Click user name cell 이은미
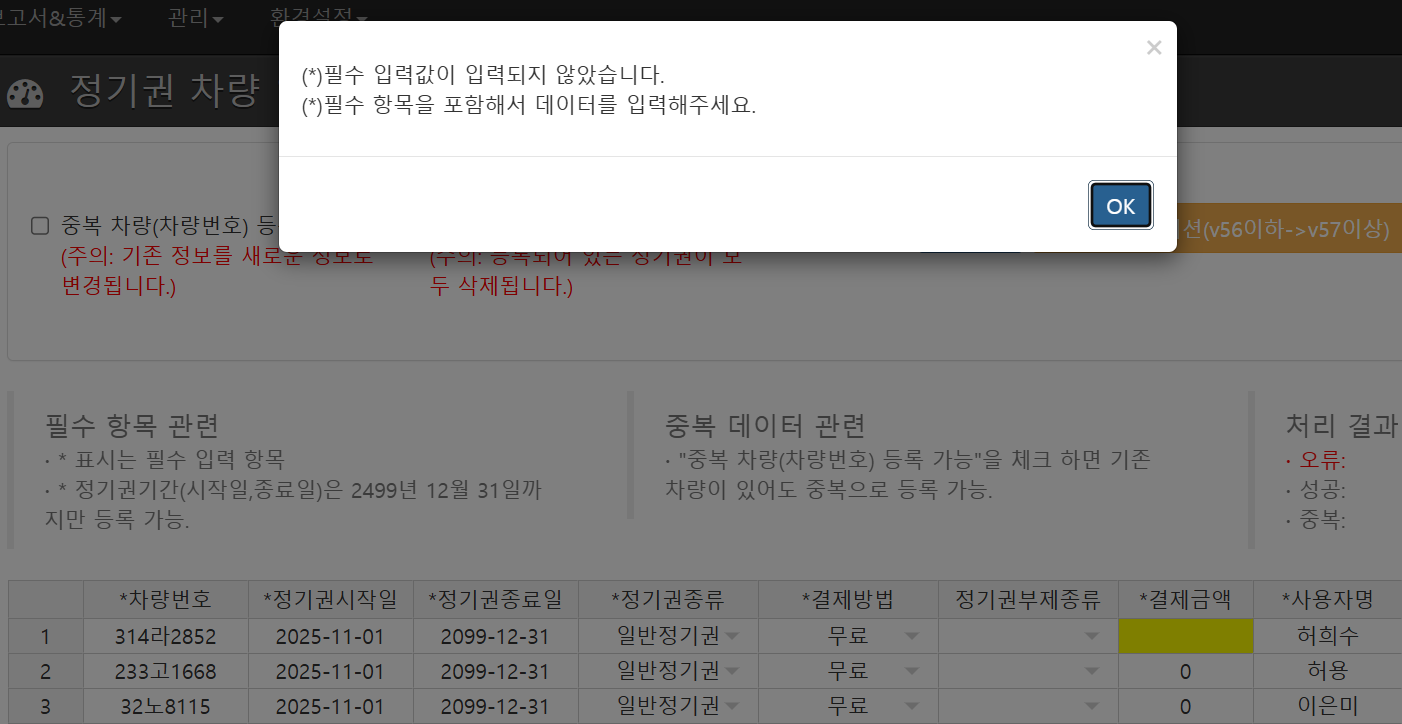The width and height of the screenshot is (1402, 724). [1328, 706]
